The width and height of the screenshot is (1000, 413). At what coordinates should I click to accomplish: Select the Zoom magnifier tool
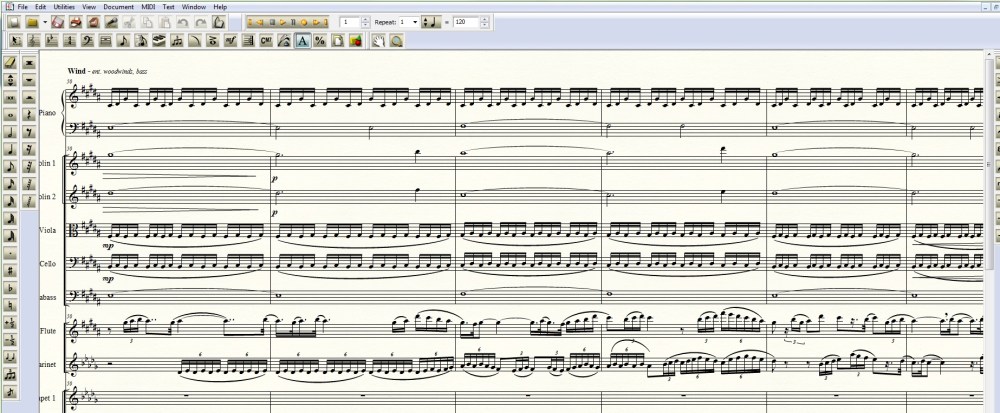pyautogui.click(x=396, y=40)
